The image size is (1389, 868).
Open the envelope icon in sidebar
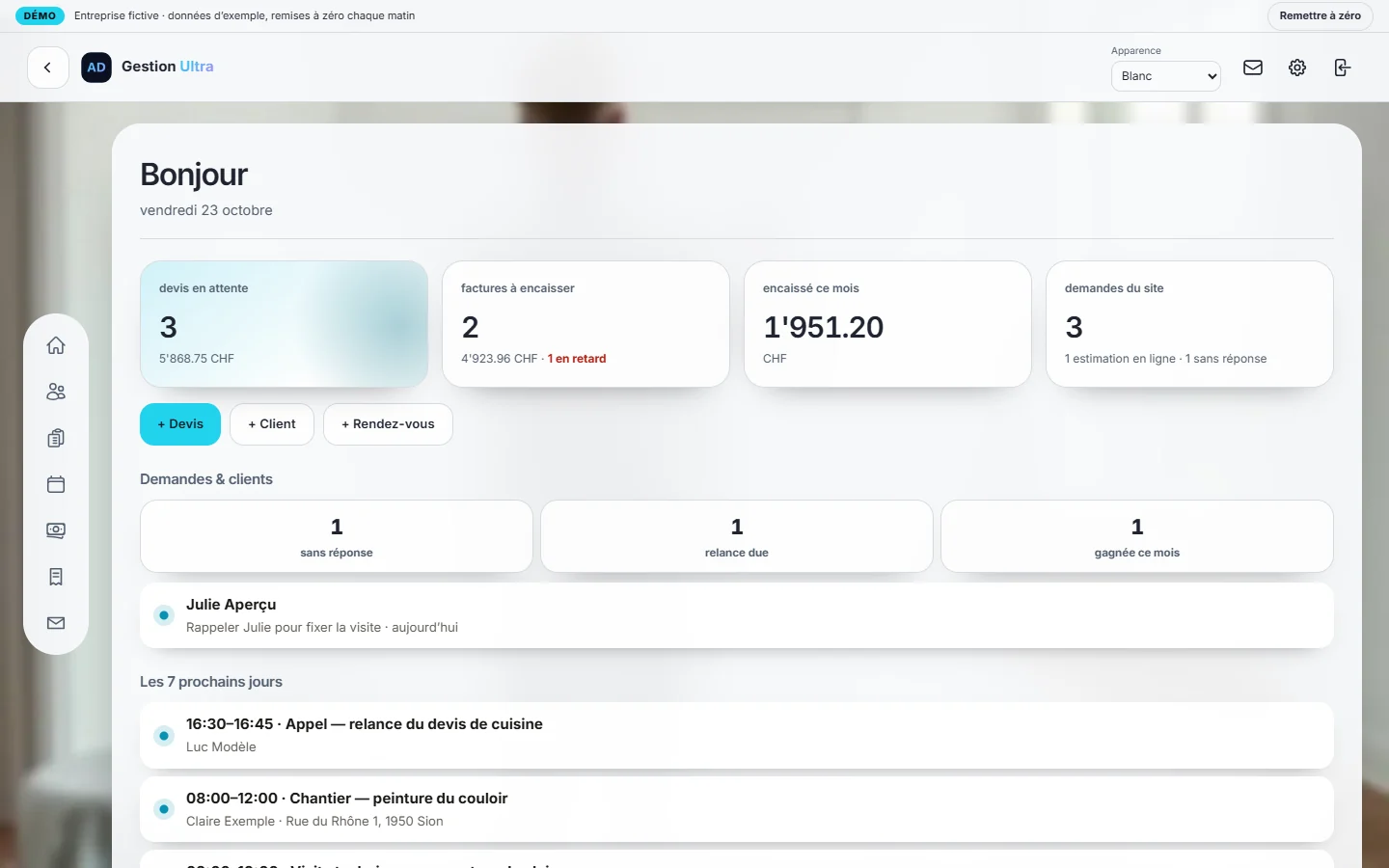(x=56, y=623)
